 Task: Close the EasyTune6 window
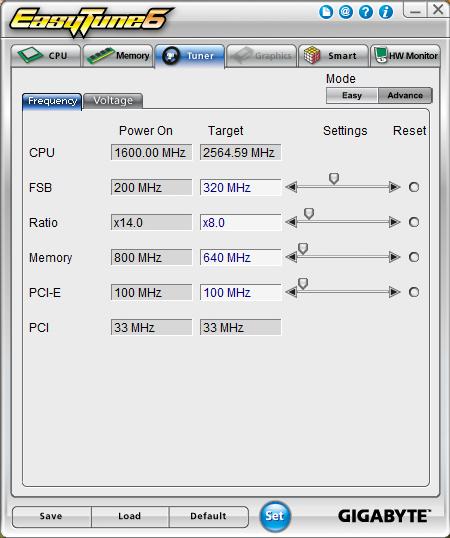pyautogui.click(x=438, y=10)
